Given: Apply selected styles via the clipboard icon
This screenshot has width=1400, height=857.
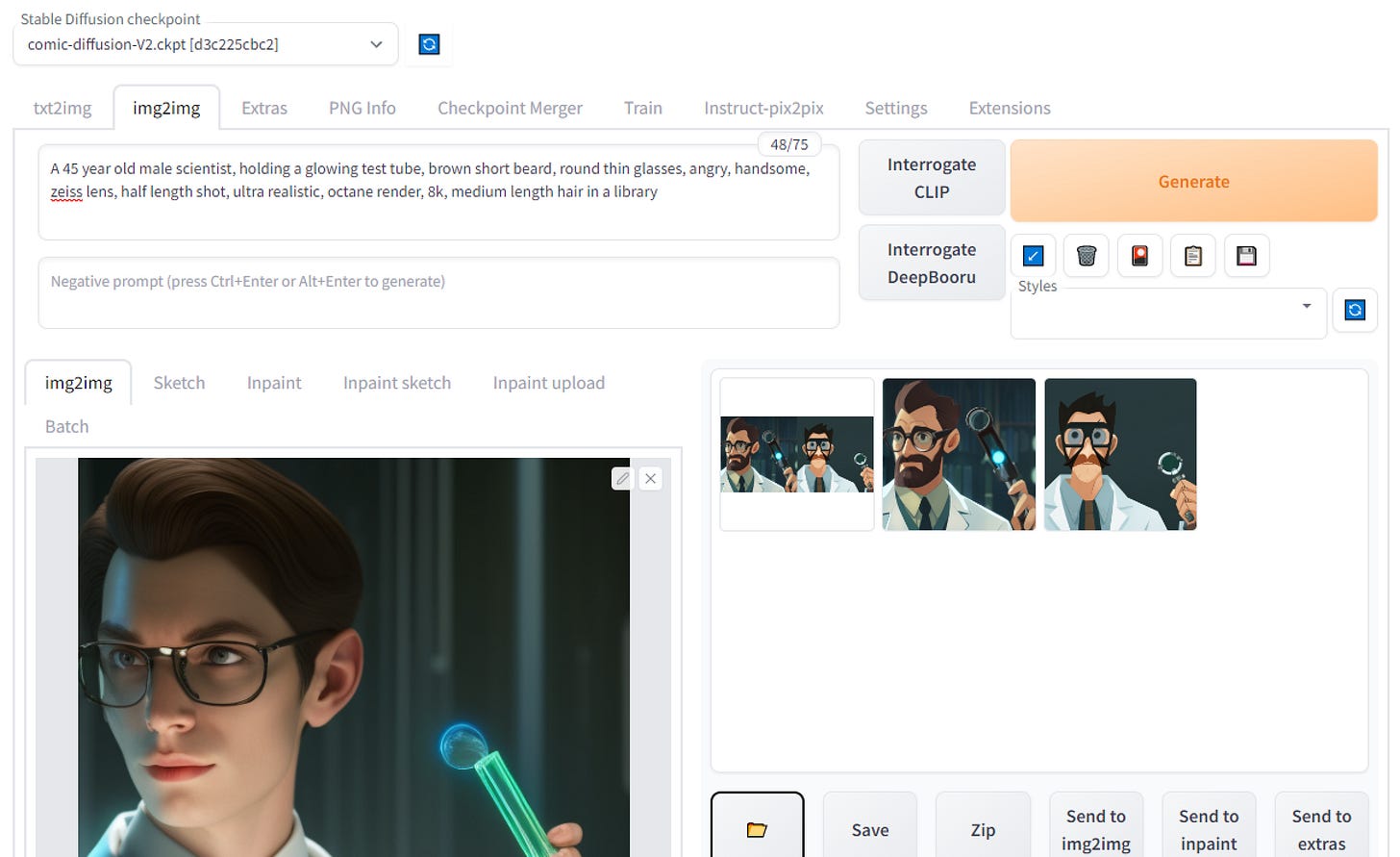Looking at the screenshot, I should [1193, 256].
